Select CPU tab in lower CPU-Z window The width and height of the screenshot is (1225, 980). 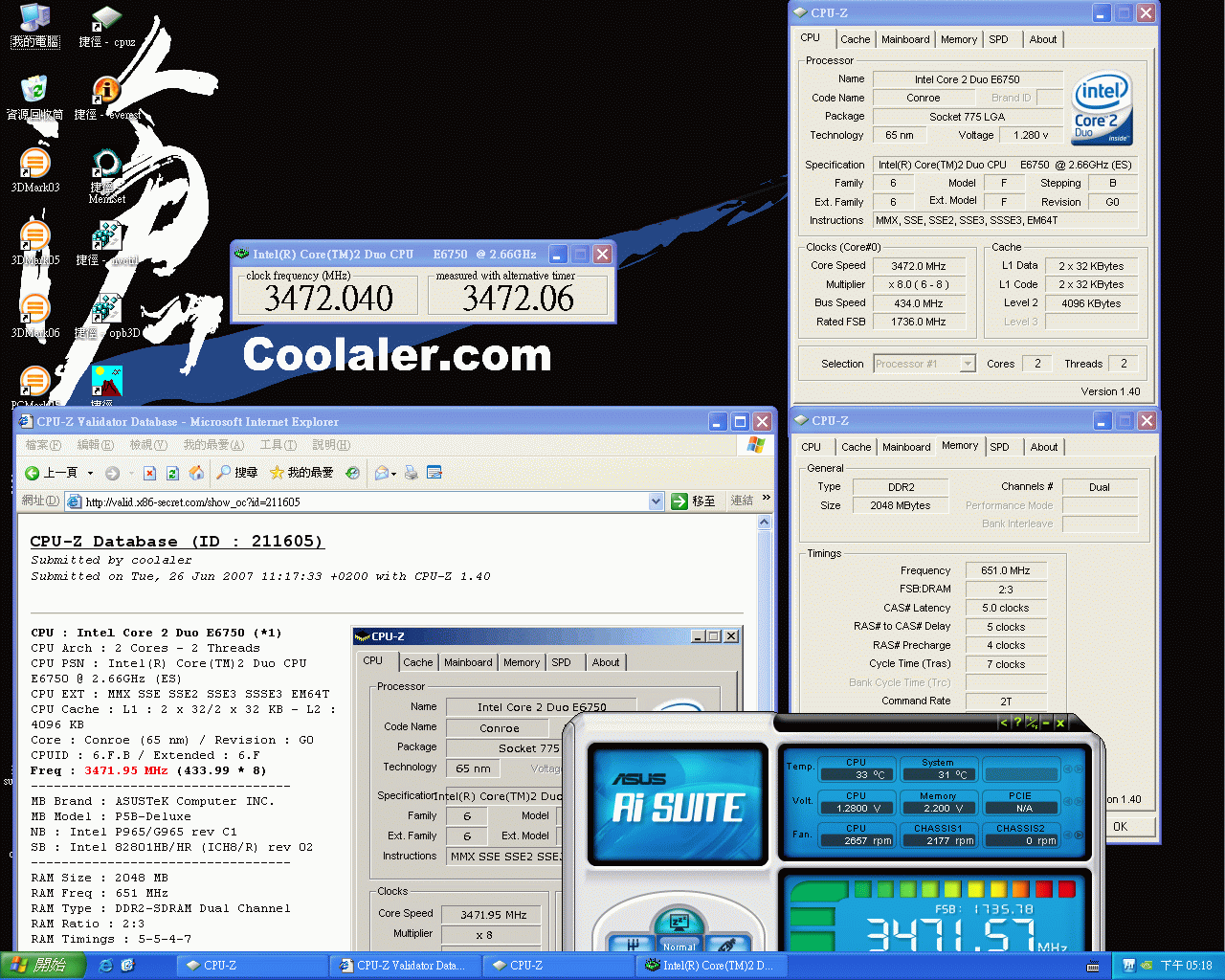pos(811,447)
